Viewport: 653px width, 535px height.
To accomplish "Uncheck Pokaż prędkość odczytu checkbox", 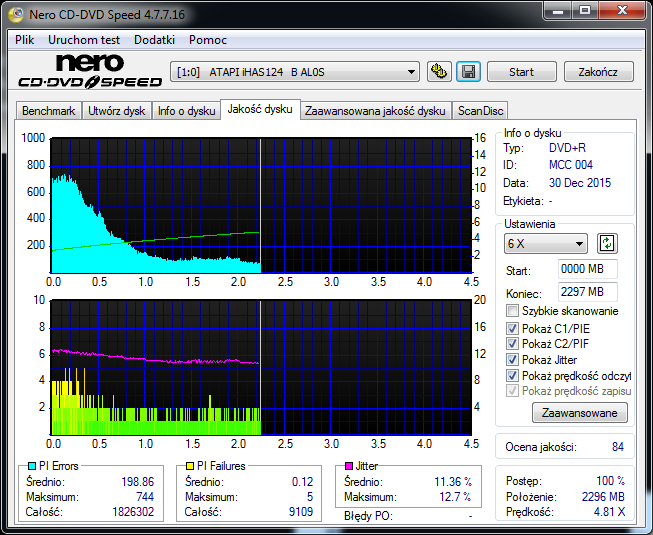I will click(x=512, y=376).
